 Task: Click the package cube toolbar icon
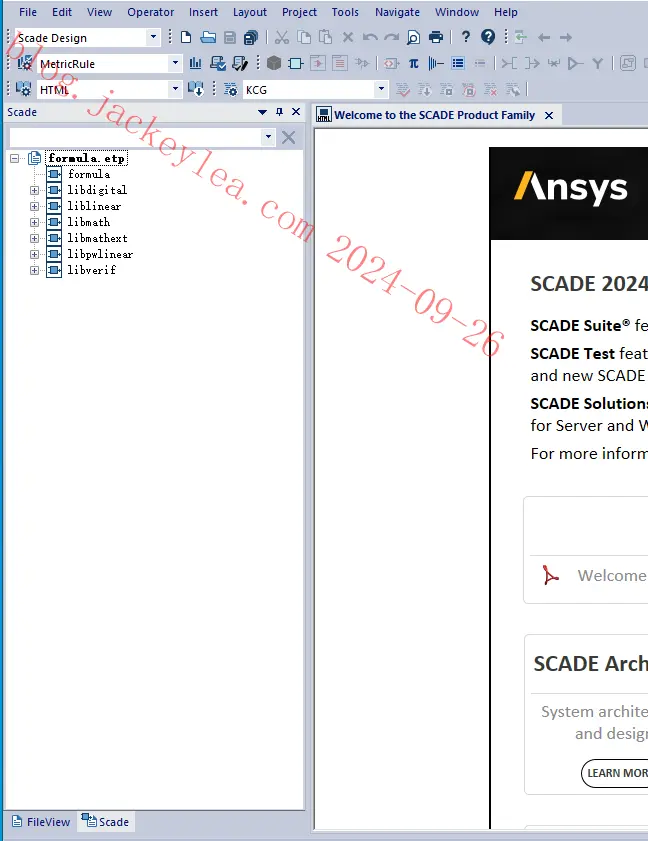coord(274,63)
